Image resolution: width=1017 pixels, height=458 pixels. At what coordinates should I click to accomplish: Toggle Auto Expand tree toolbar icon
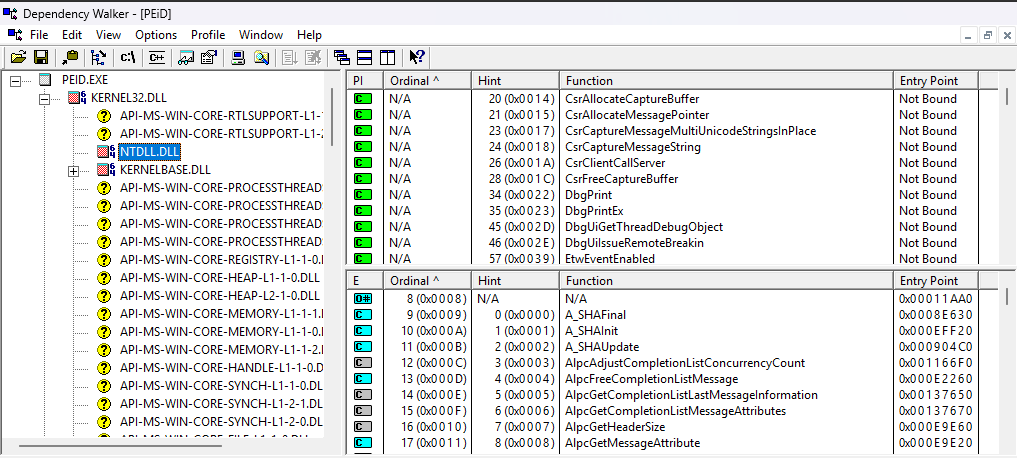coord(97,58)
